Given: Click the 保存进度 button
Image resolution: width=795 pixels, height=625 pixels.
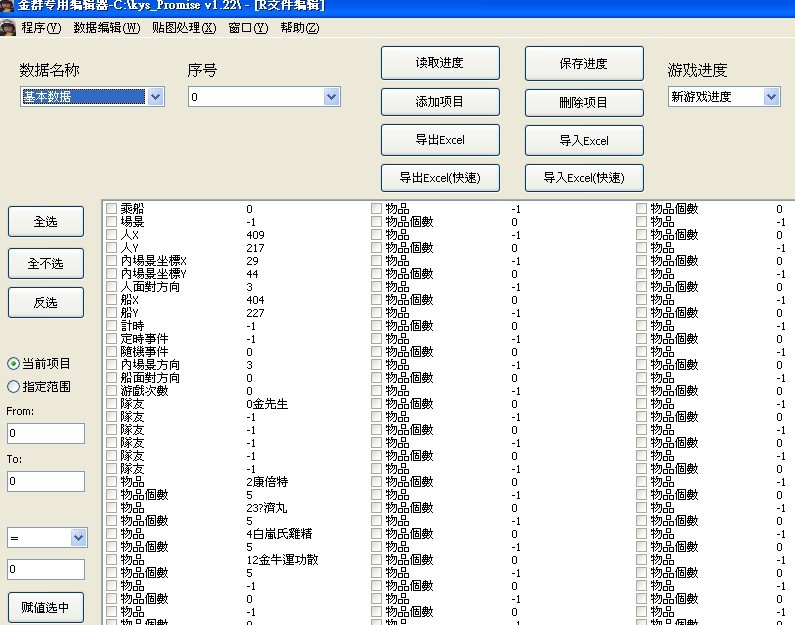Looking at the screenshot, I should click(x=584, y=63).
